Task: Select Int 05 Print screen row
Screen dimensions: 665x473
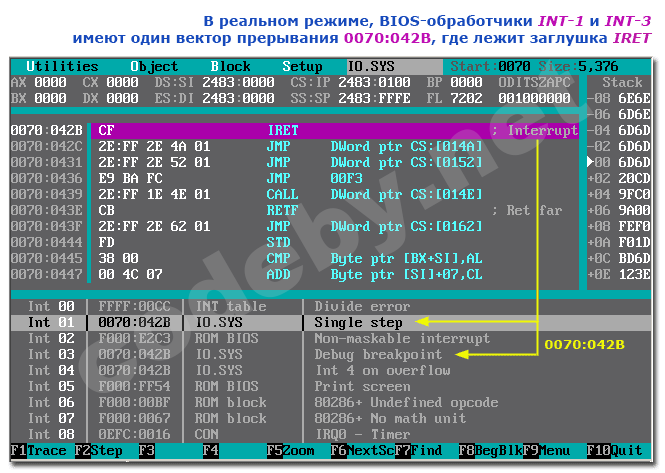Action: pos(331,386)
